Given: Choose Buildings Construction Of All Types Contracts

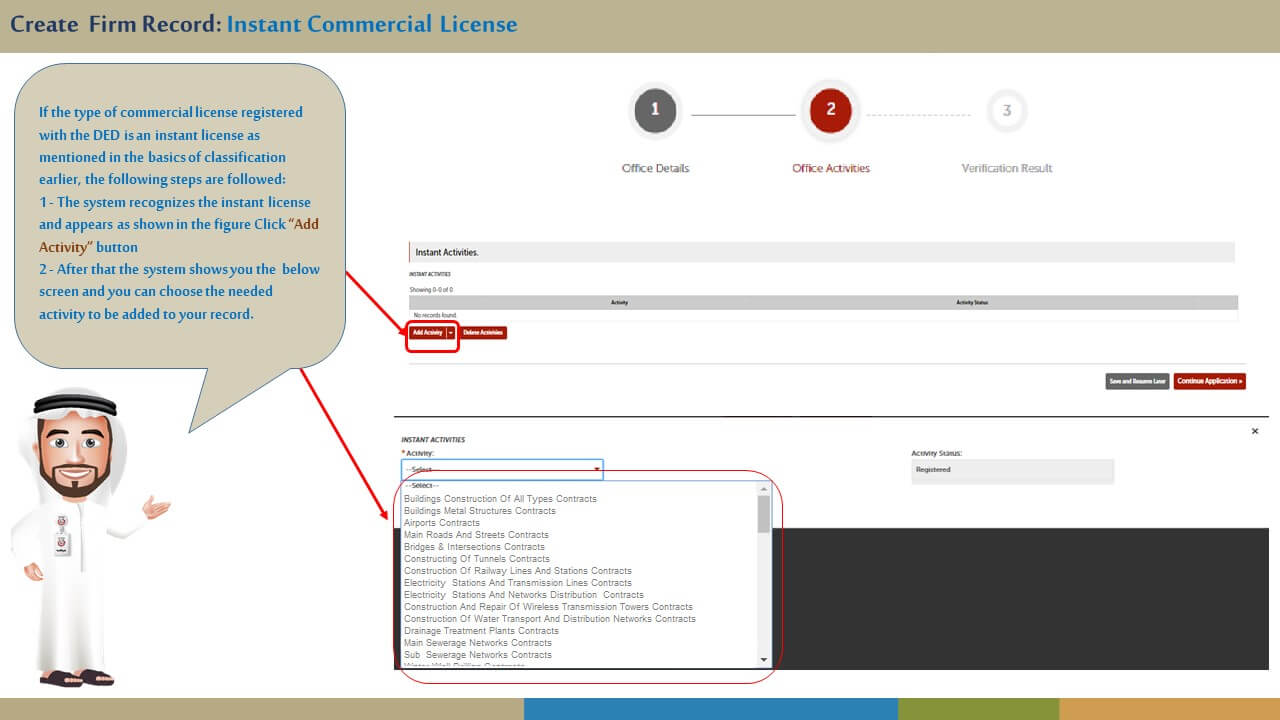Looking at the screenshot, I should point(500,499).
